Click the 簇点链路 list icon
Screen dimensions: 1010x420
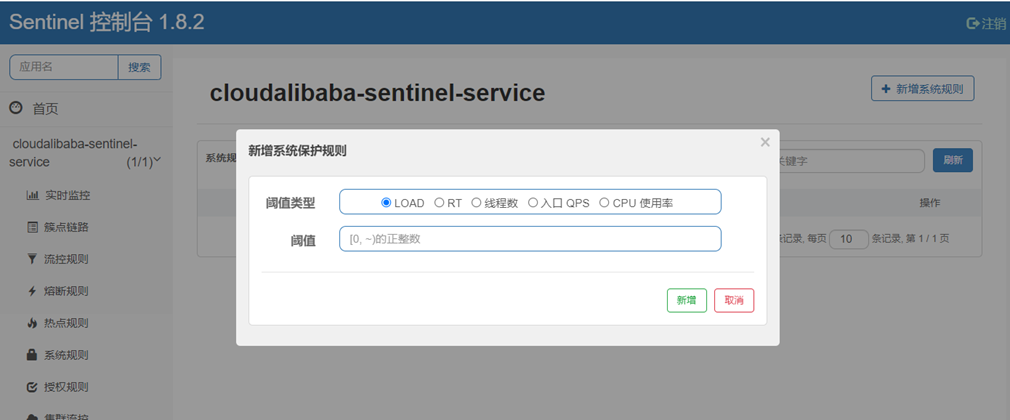coord(32,227)
